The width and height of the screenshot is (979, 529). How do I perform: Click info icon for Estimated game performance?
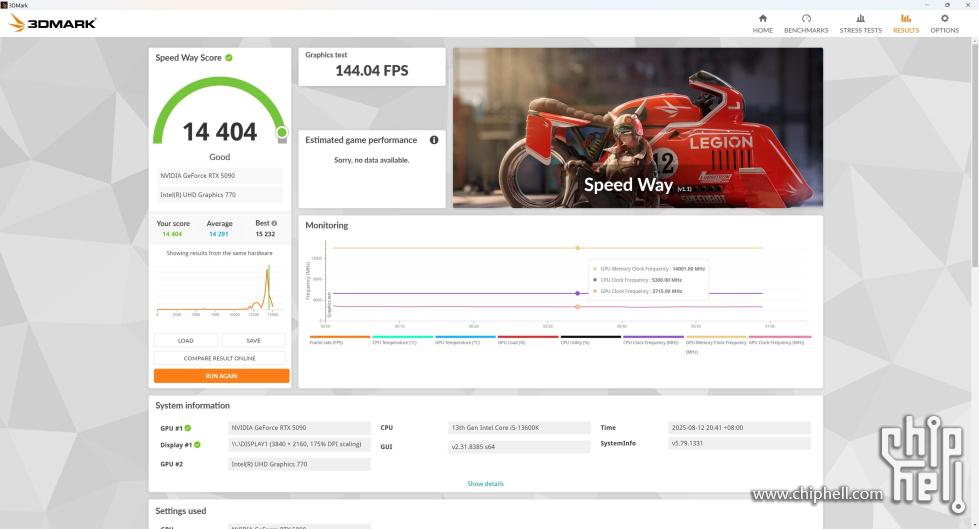pyautogui.click(x=434, y=140)
